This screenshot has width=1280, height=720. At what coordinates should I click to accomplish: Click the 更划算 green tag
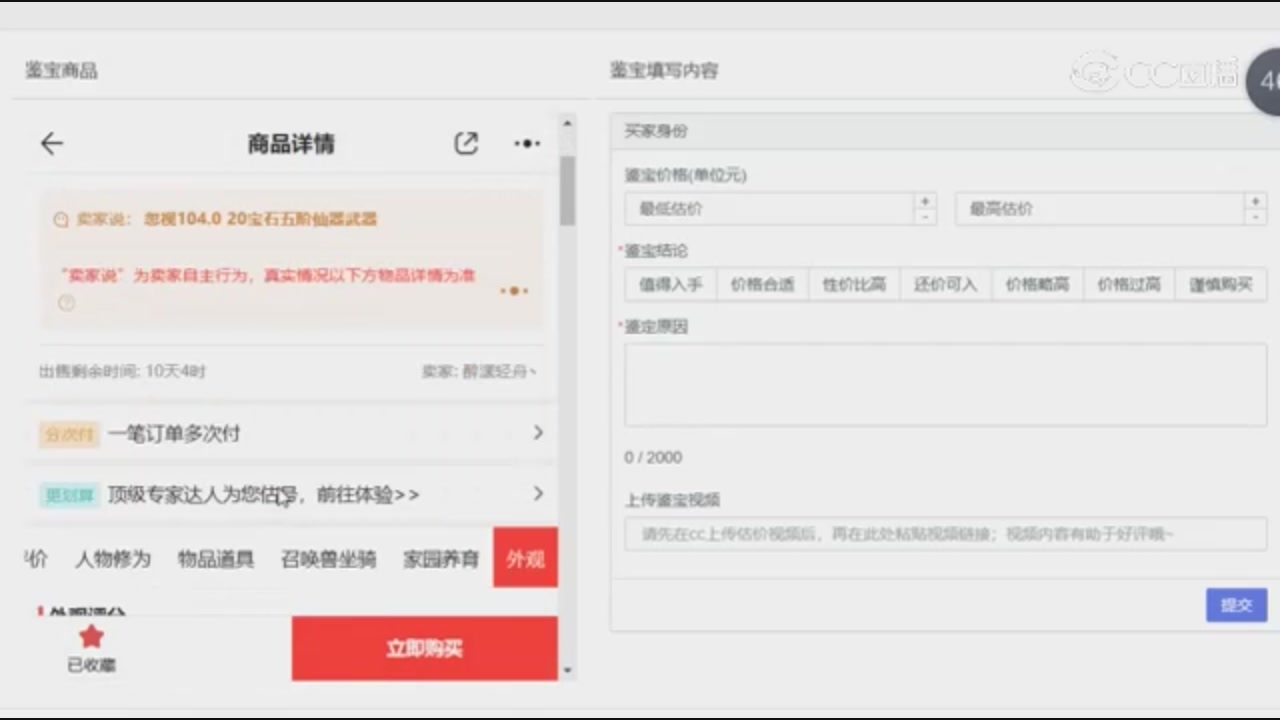click(69, 495)
